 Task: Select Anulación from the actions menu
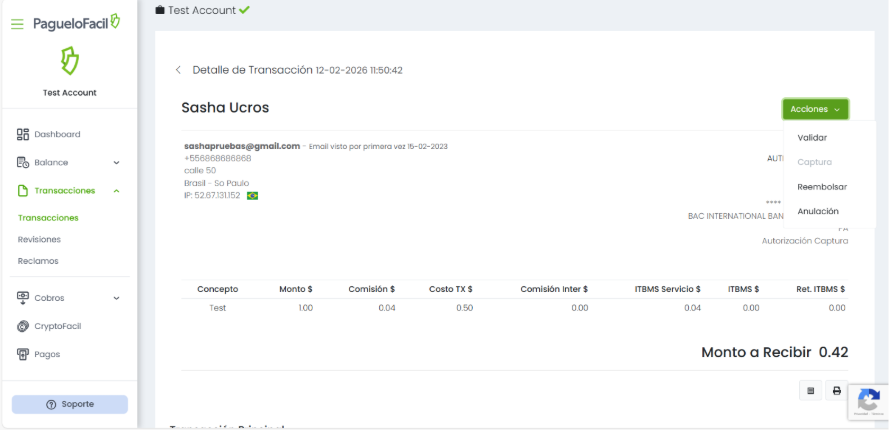tap(818, 211)
